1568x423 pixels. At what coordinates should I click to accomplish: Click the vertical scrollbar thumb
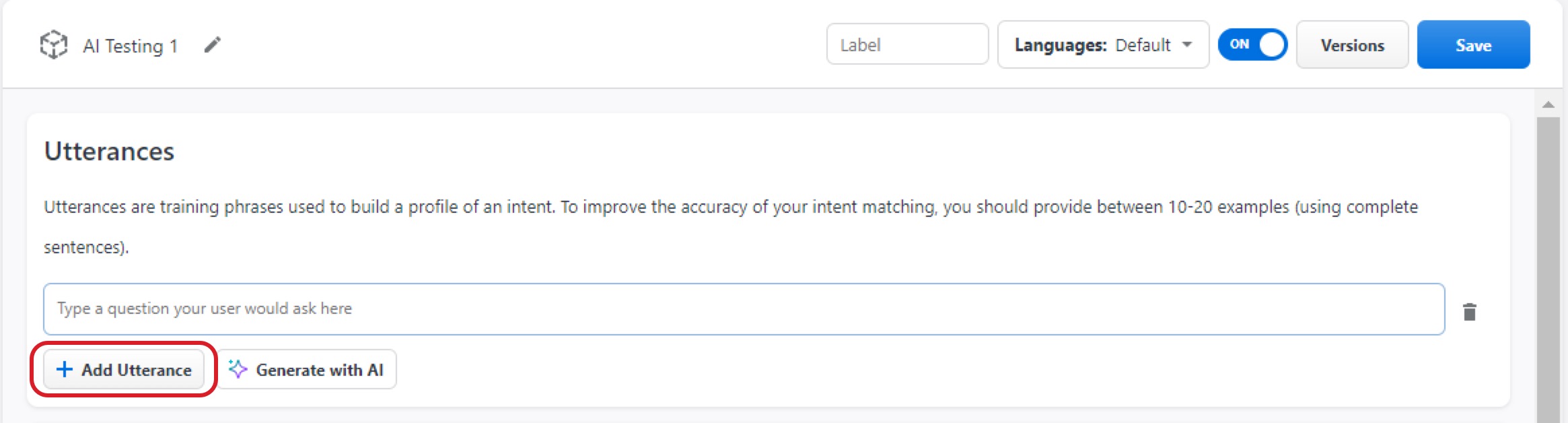1548,269
